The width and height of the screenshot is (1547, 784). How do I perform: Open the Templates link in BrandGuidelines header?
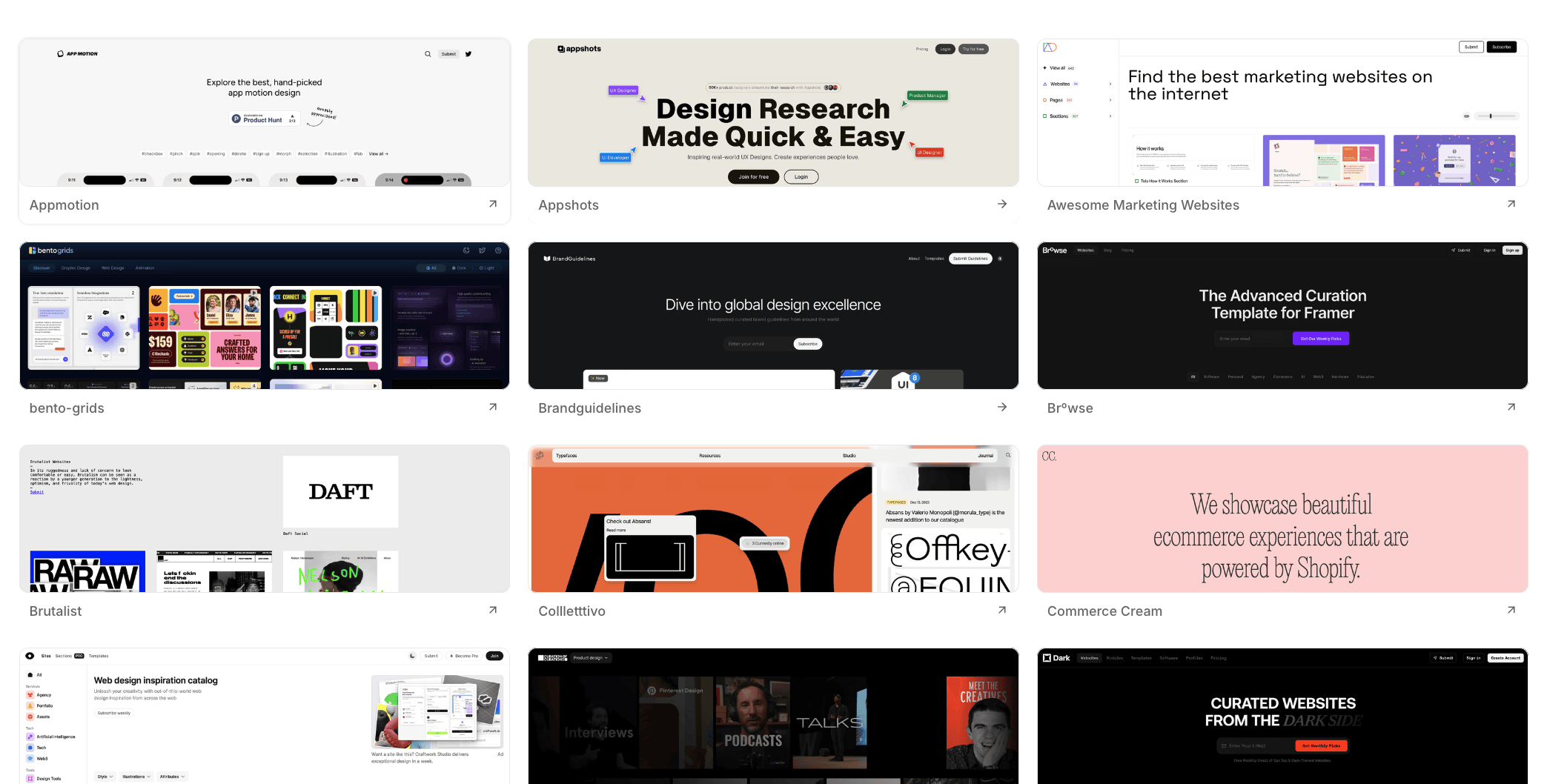pos(934,259)
